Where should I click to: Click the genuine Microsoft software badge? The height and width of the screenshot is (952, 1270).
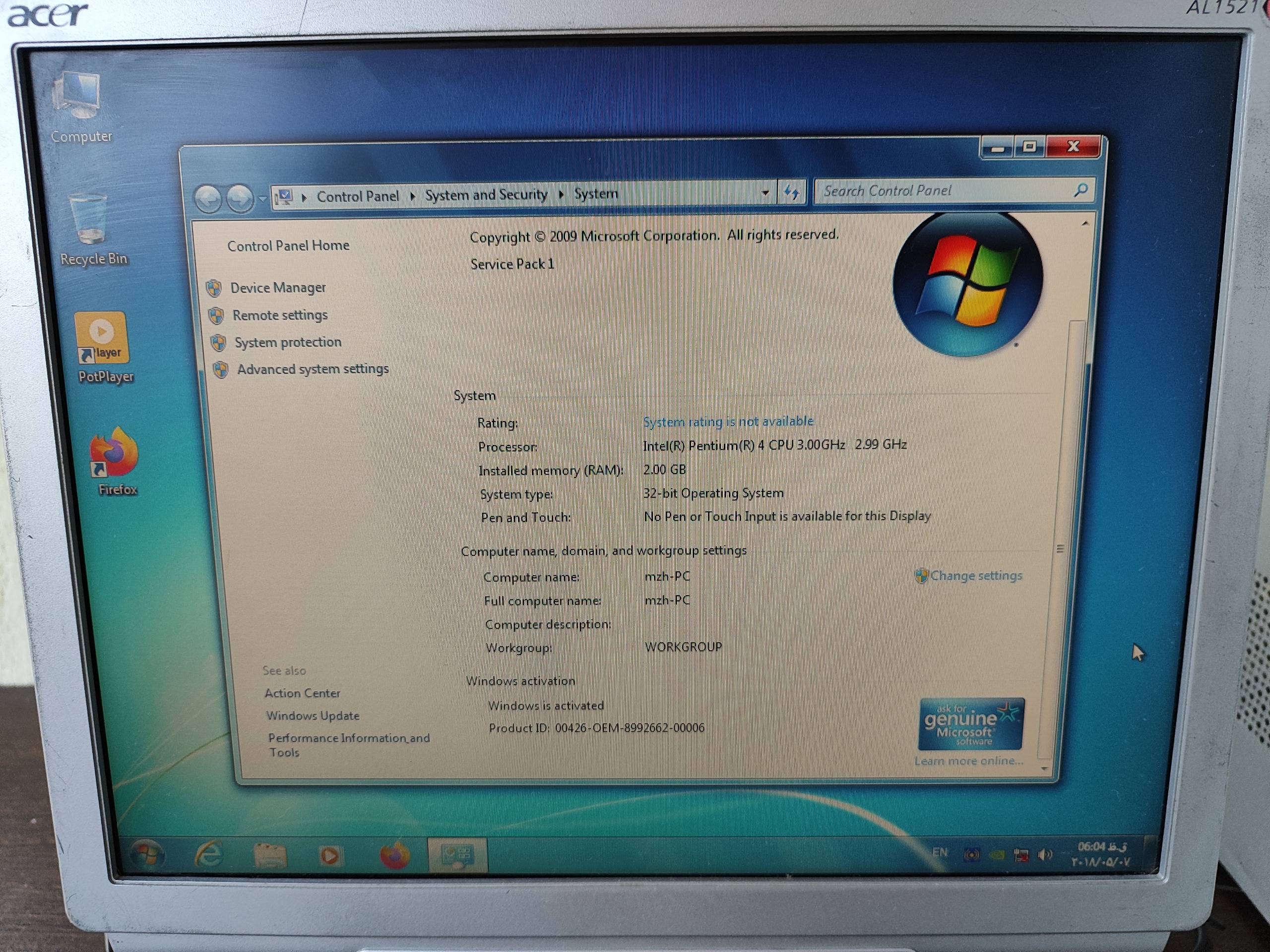coord(971,724)
